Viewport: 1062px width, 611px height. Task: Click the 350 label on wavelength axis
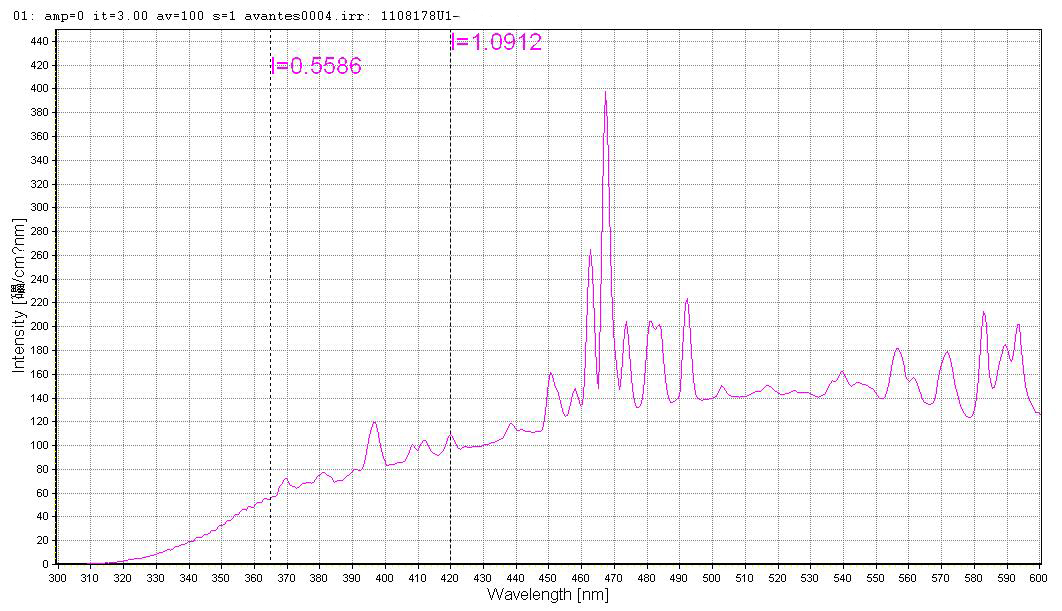[221, 578]
